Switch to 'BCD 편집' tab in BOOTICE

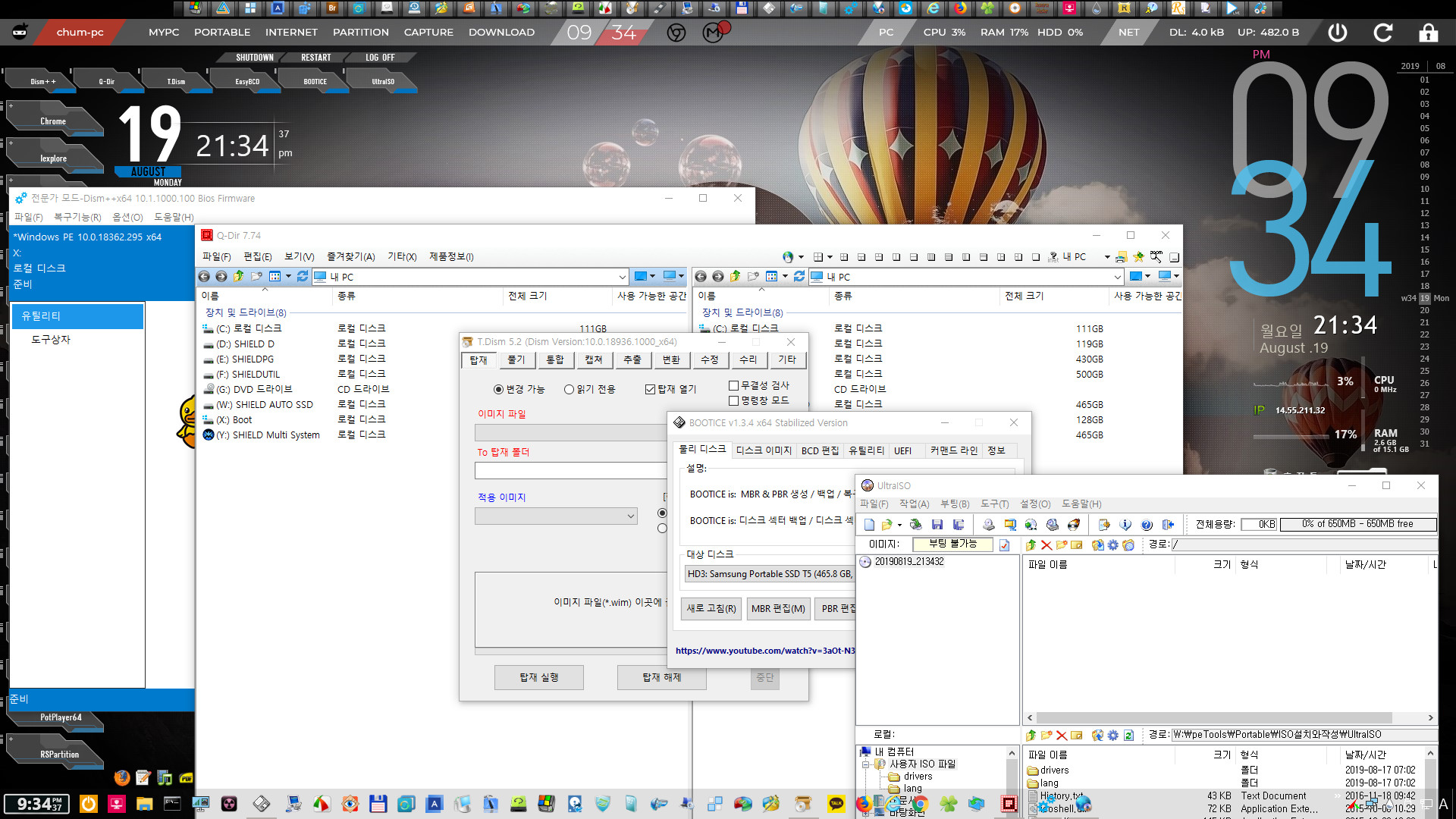(821, 450)
